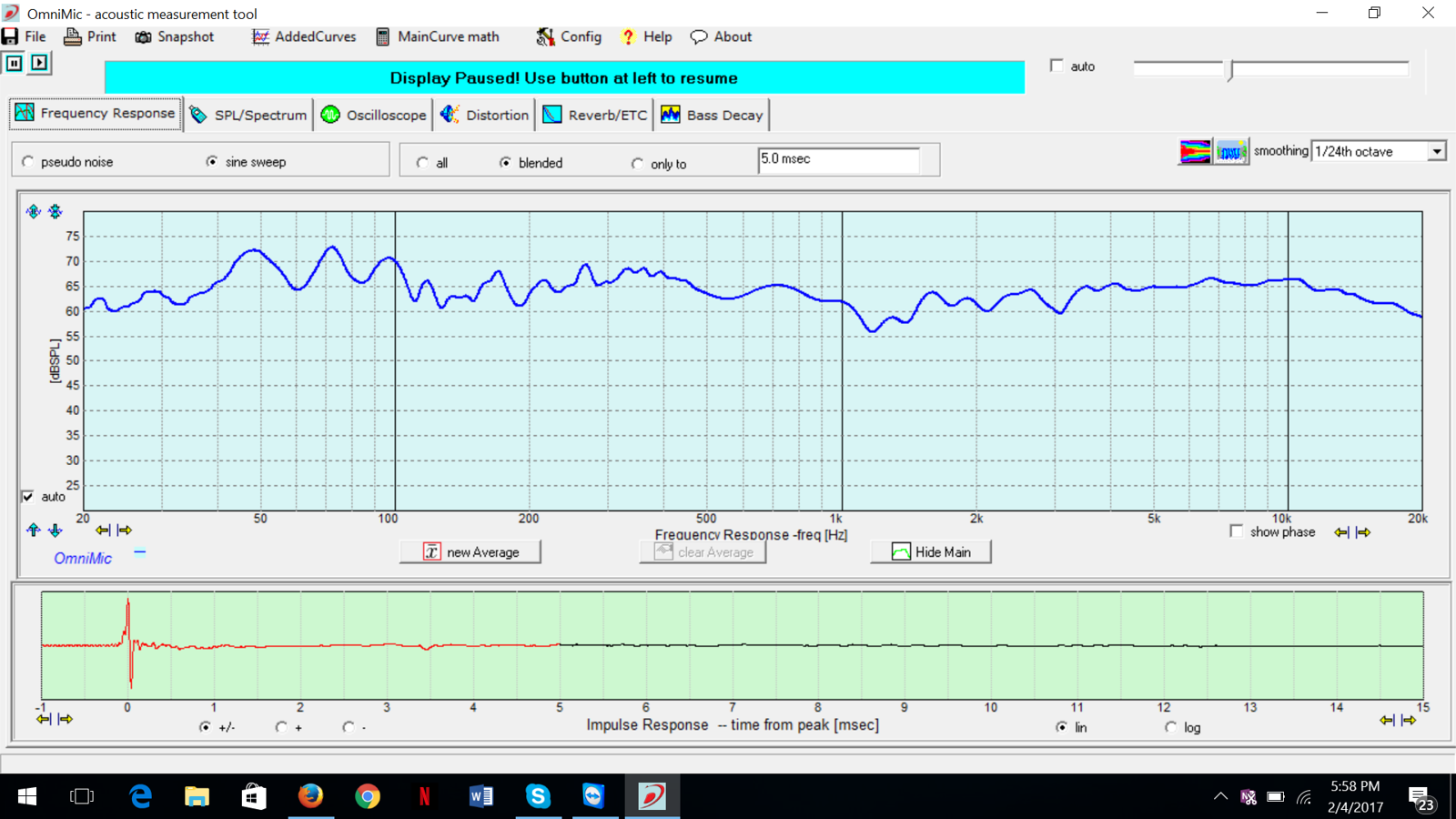
Task: Open Netflix from the taskbar
Action: tap(424, 796)
